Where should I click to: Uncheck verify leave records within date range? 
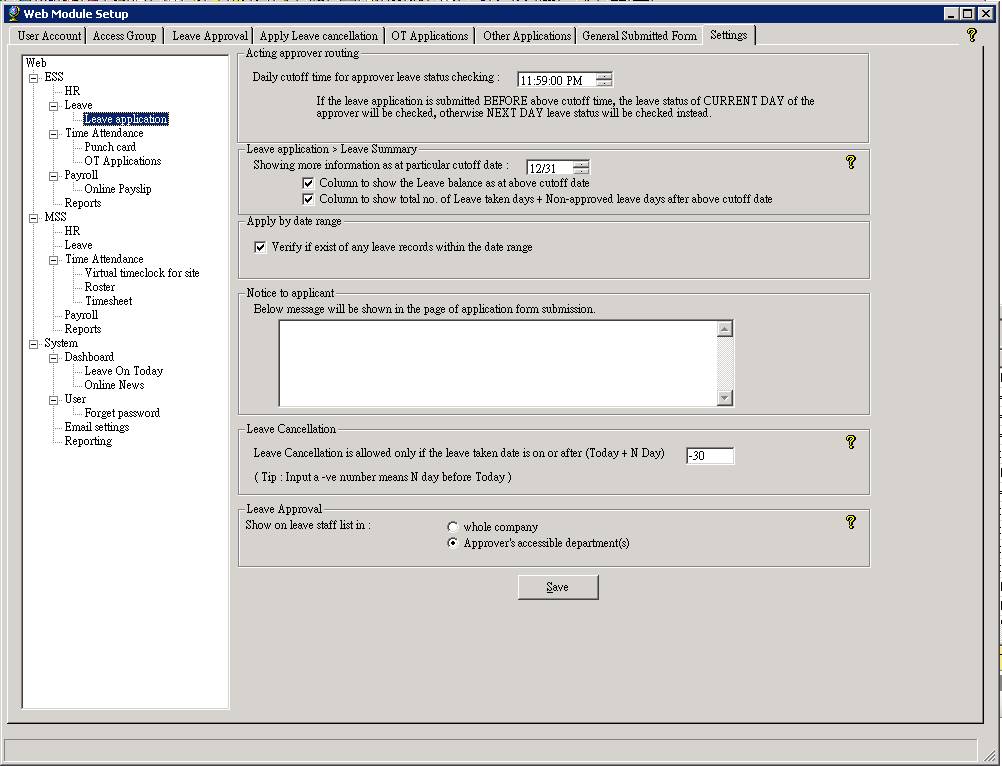coord(261,247)
